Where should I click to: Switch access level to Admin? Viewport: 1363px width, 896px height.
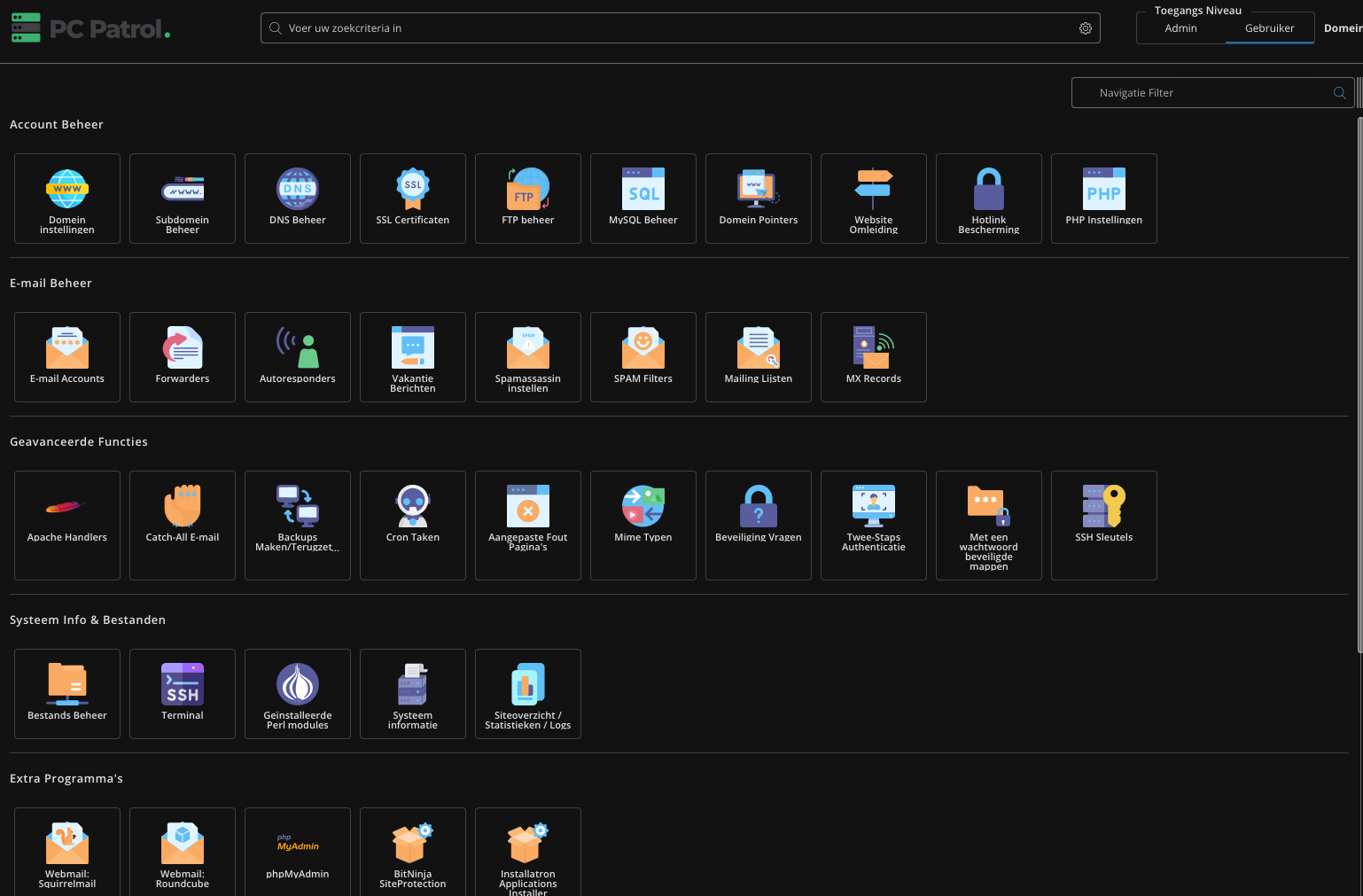point(1180,28)
